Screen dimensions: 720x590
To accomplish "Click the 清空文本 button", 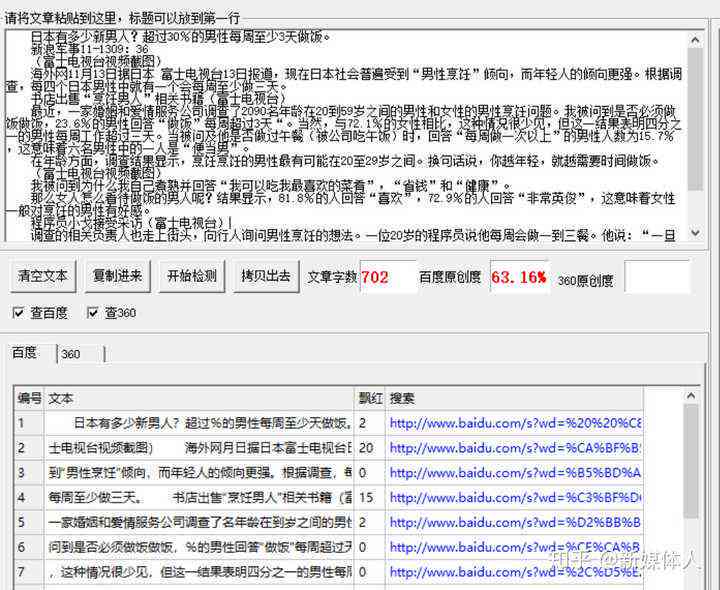I will [43, 276].
